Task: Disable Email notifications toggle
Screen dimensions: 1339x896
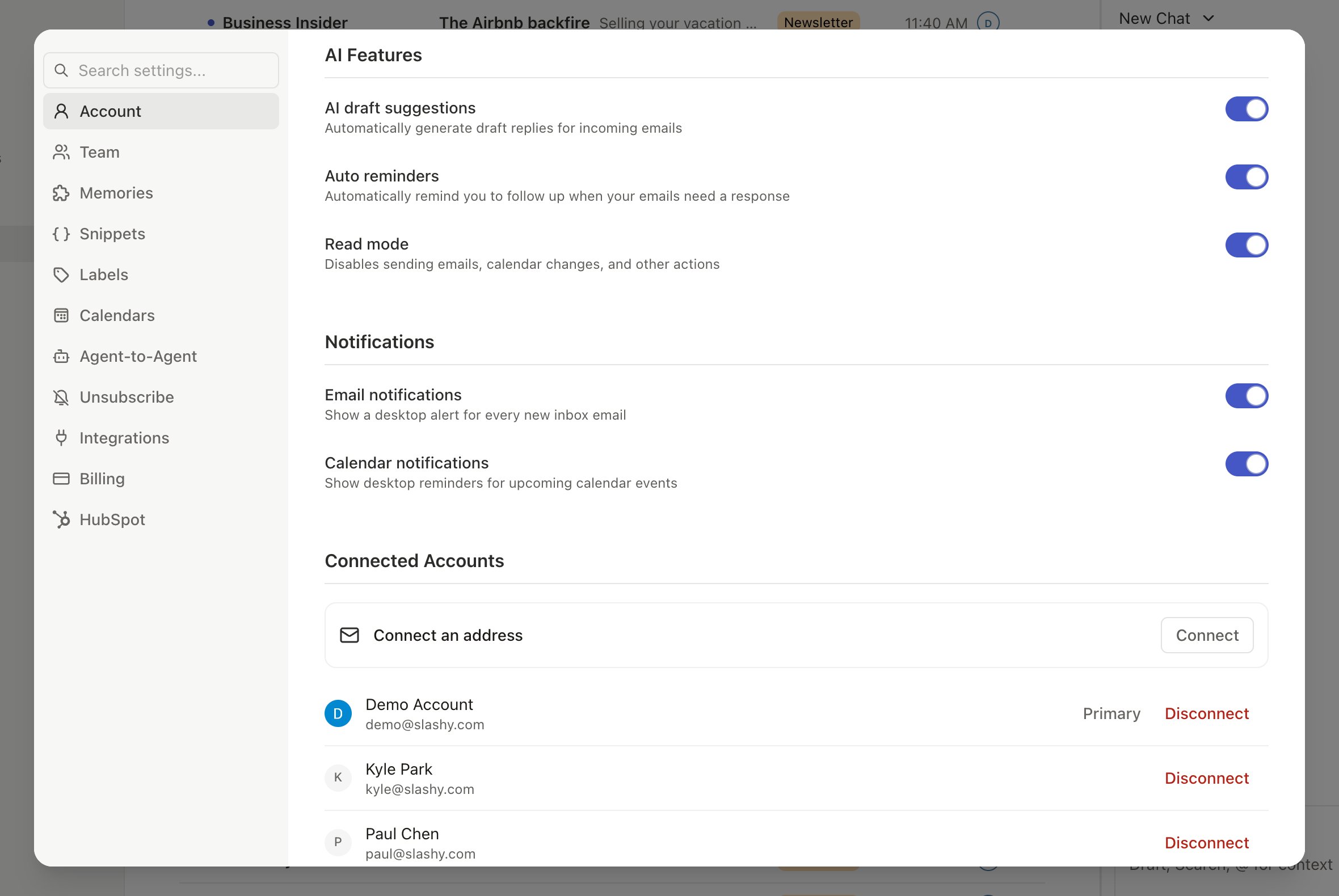Action: coord(1247,396)
